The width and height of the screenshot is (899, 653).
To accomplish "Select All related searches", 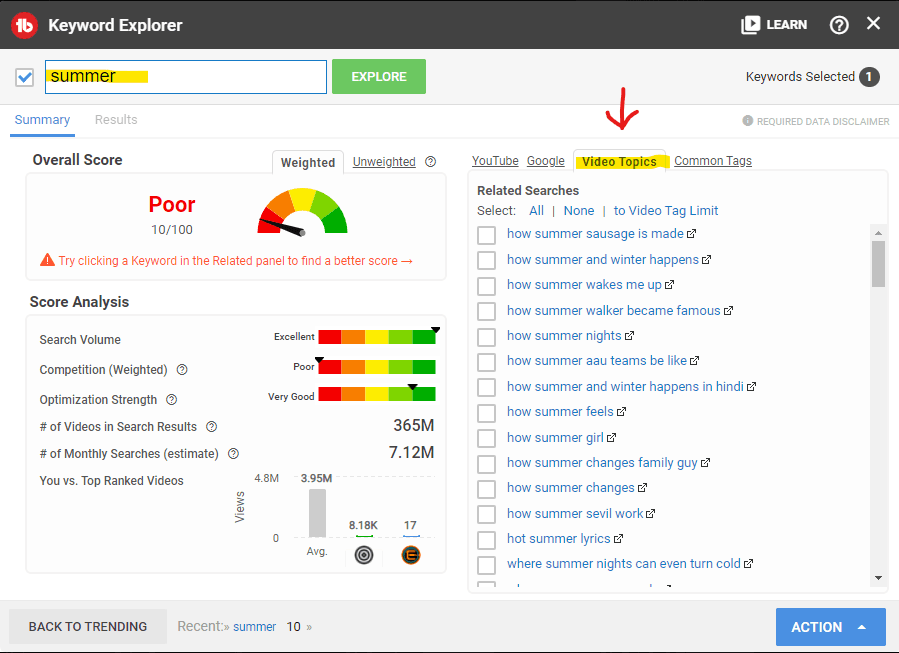I will tap(536, 210).
